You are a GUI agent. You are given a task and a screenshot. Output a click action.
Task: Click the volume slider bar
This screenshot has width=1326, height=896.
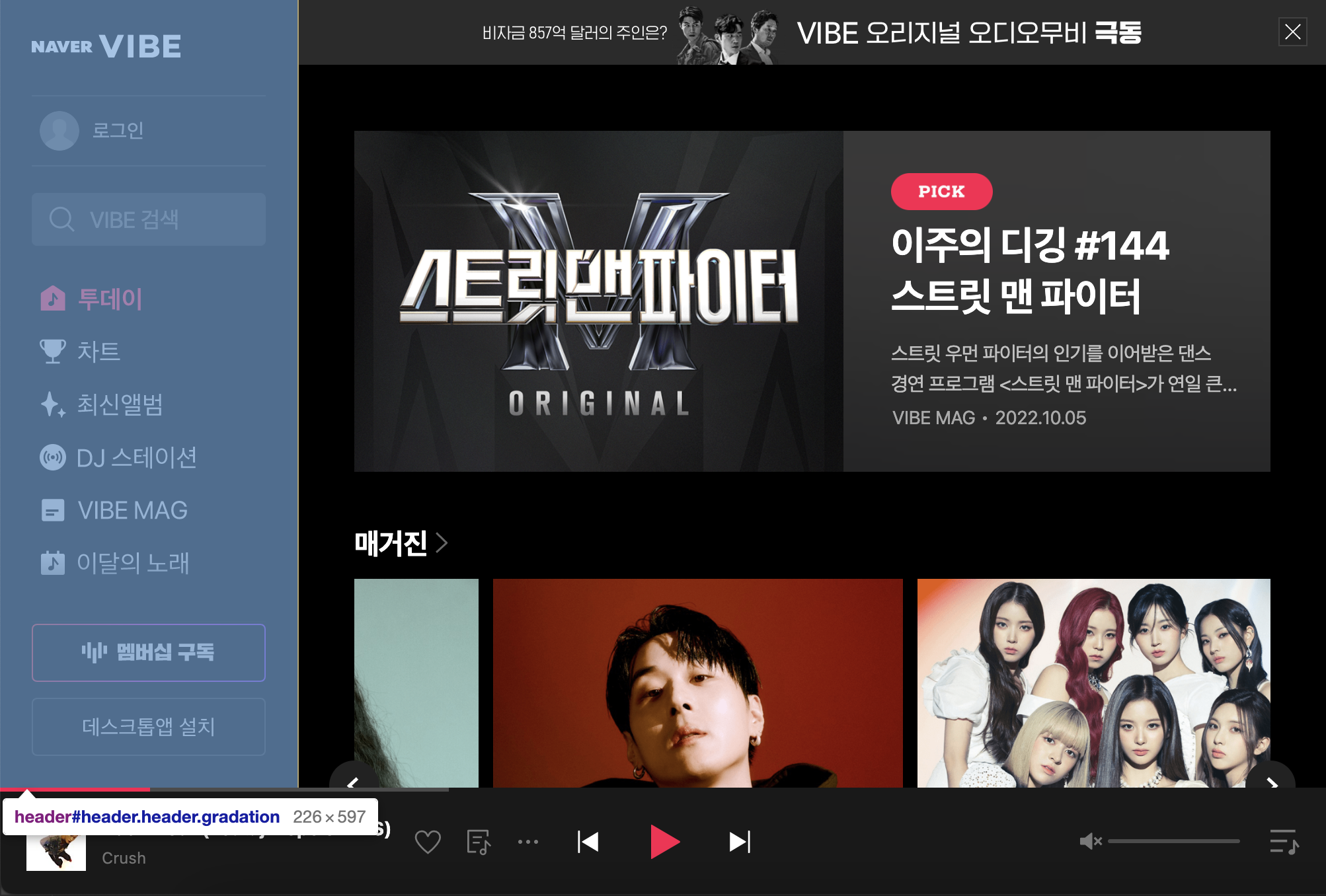(1173, 841)
